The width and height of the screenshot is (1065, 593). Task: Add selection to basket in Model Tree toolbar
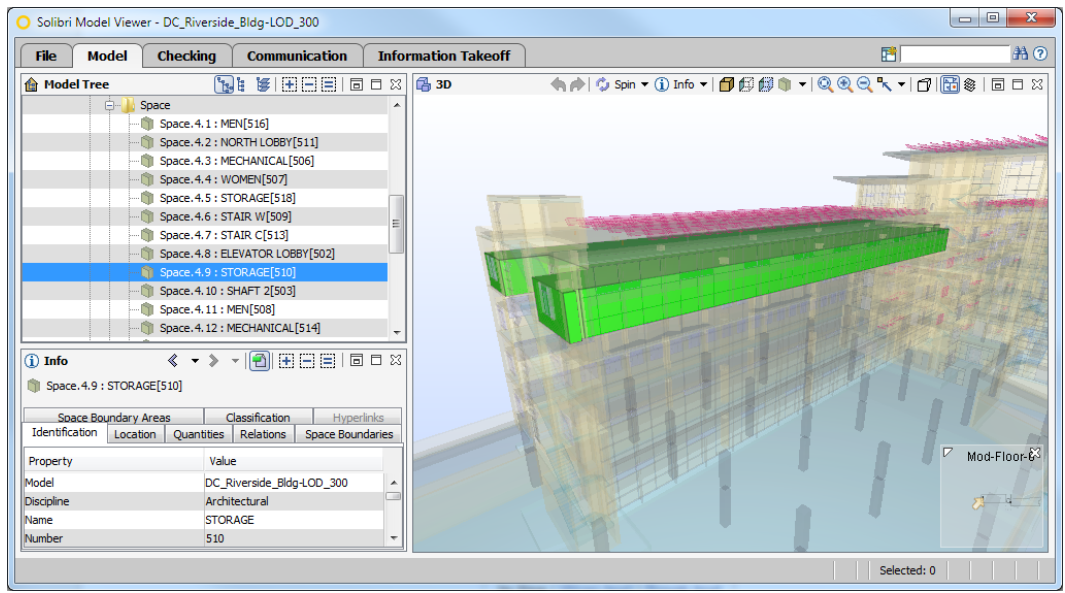(x=289, y=84)
